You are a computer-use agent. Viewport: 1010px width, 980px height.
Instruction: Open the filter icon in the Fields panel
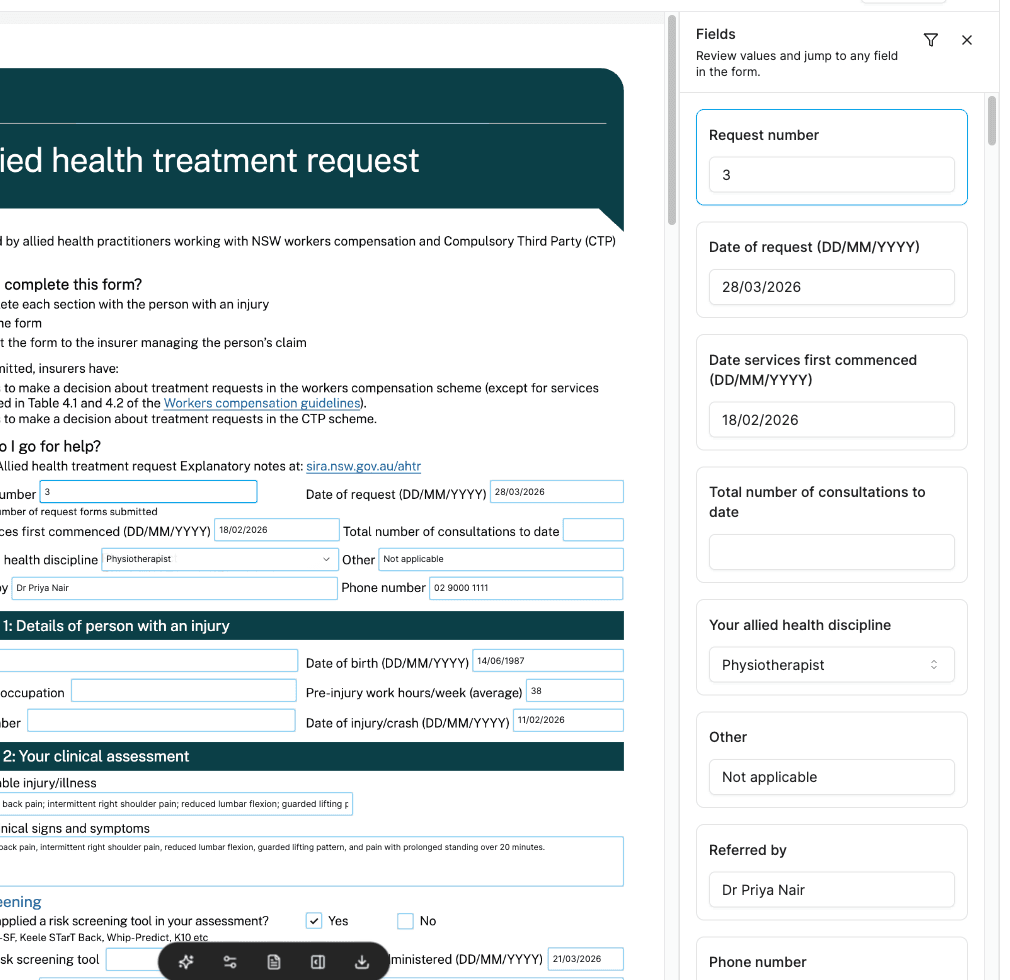[x=930, y=40]
